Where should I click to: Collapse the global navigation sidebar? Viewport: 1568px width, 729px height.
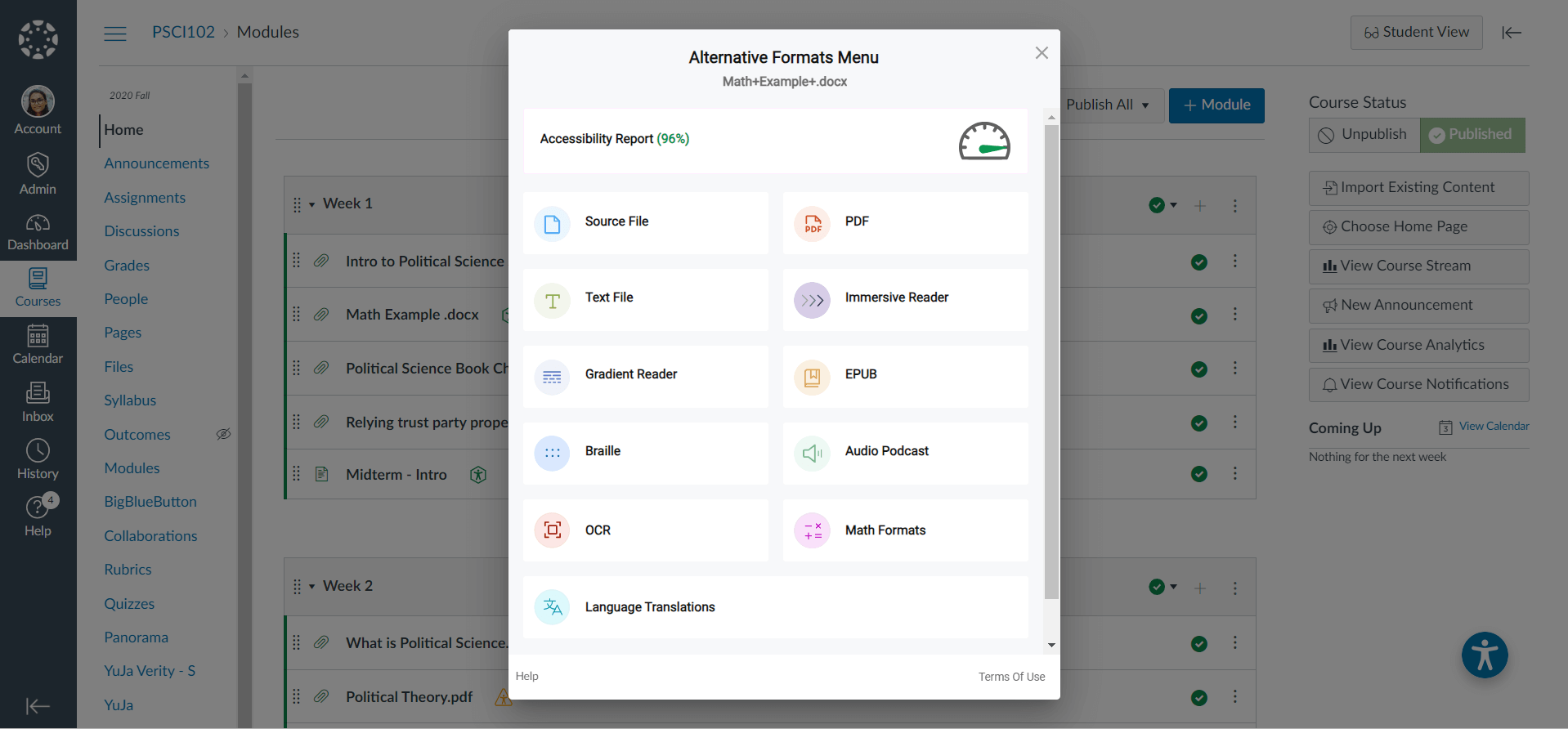pos(38,706)
